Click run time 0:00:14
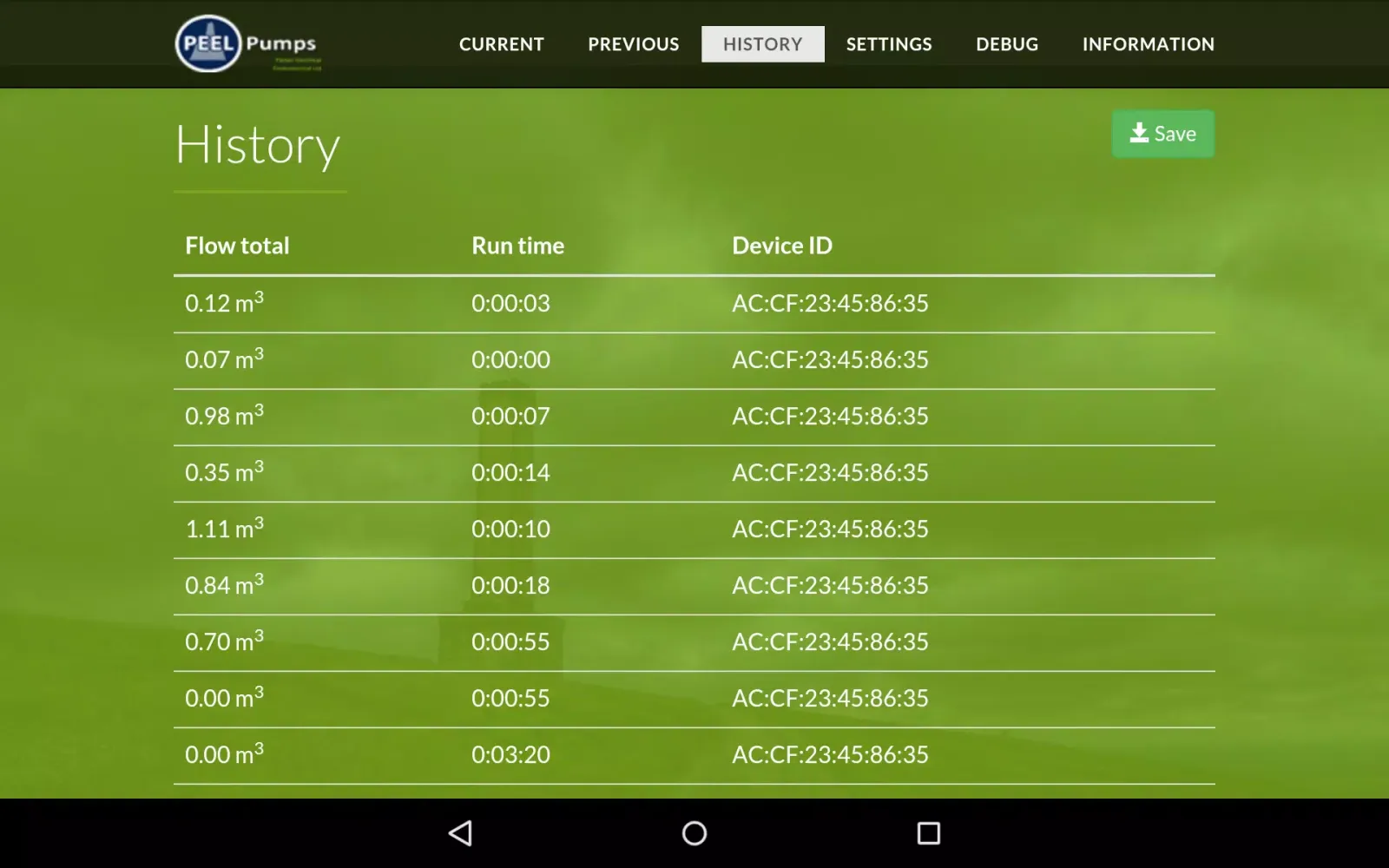 [x=510, y=472]
